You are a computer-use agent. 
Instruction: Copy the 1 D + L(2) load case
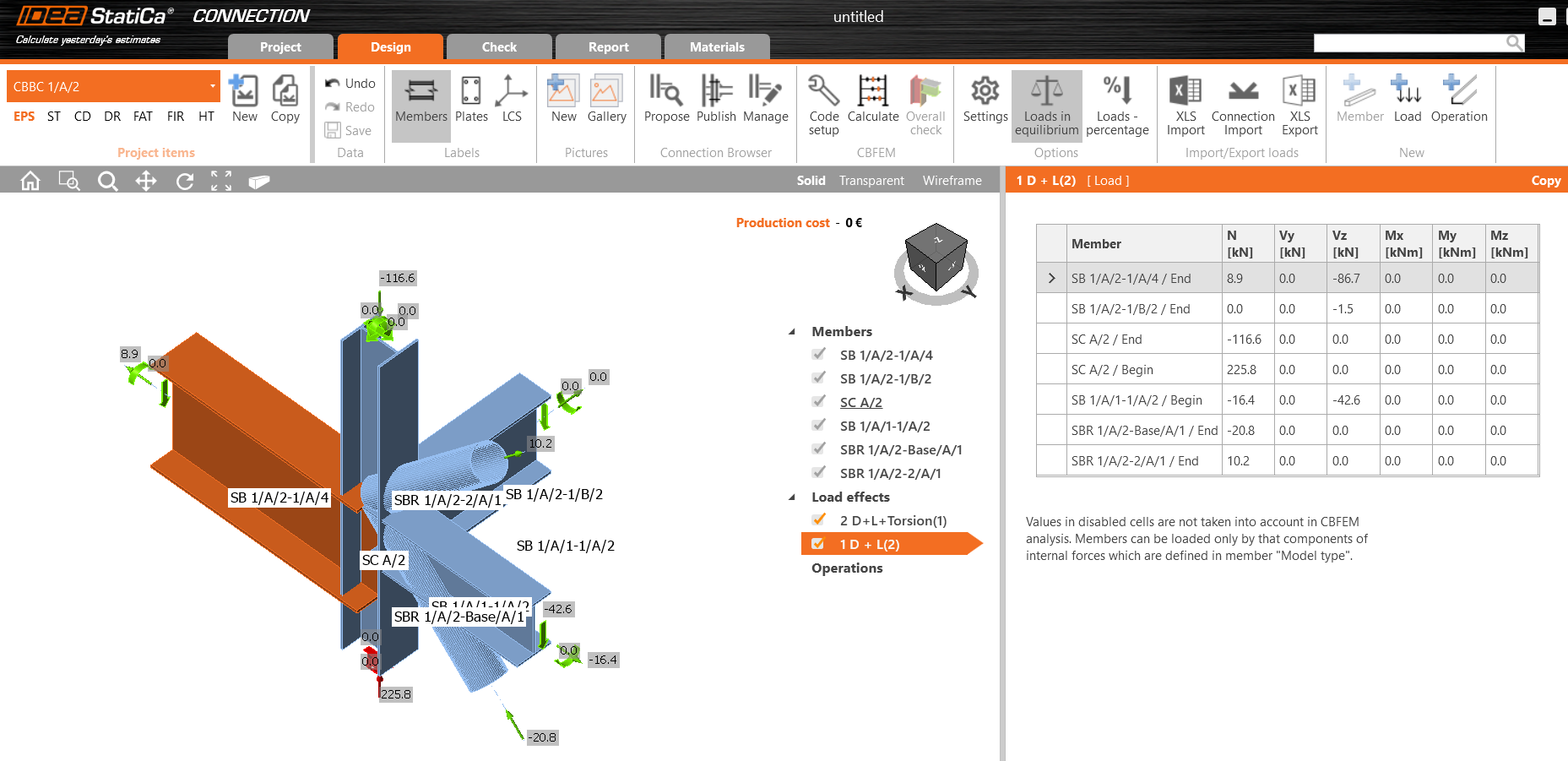point(1546,180)
